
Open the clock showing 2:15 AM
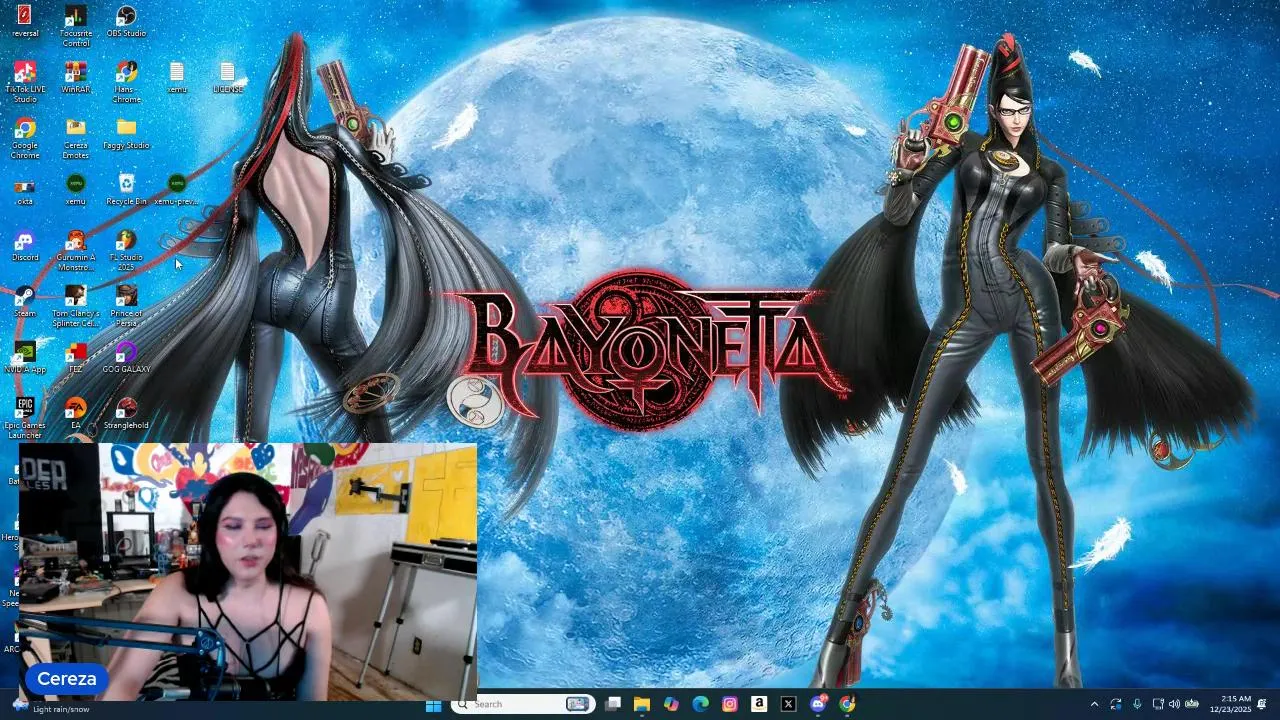click(1230, 705)
